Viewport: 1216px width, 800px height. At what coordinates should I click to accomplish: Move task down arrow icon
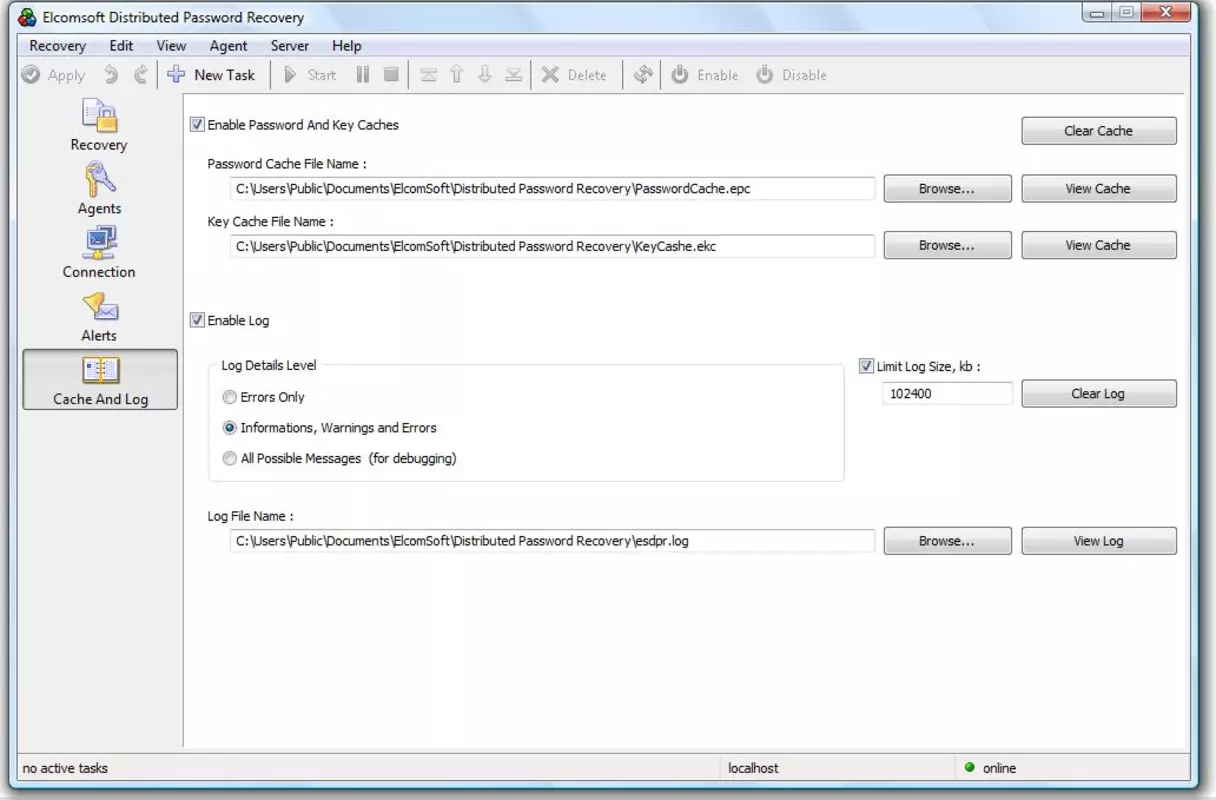pos(485,75)
